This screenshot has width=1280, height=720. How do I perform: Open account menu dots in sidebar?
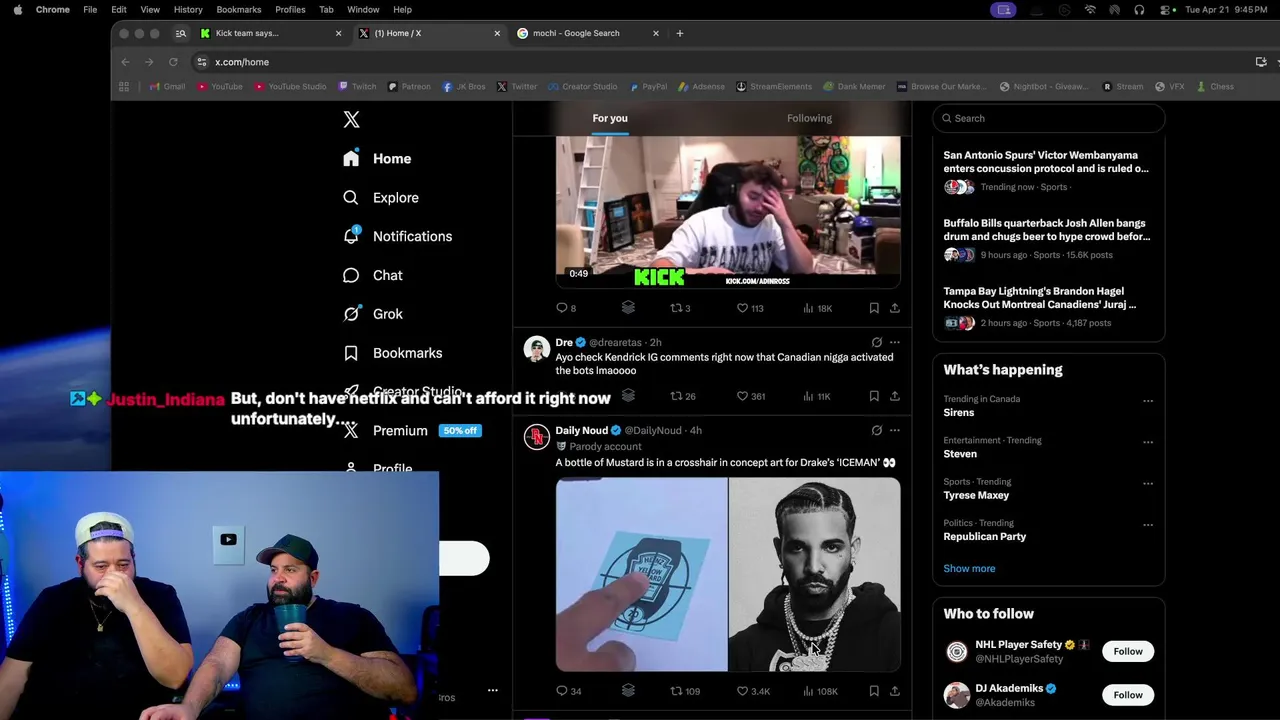[492, 690]
